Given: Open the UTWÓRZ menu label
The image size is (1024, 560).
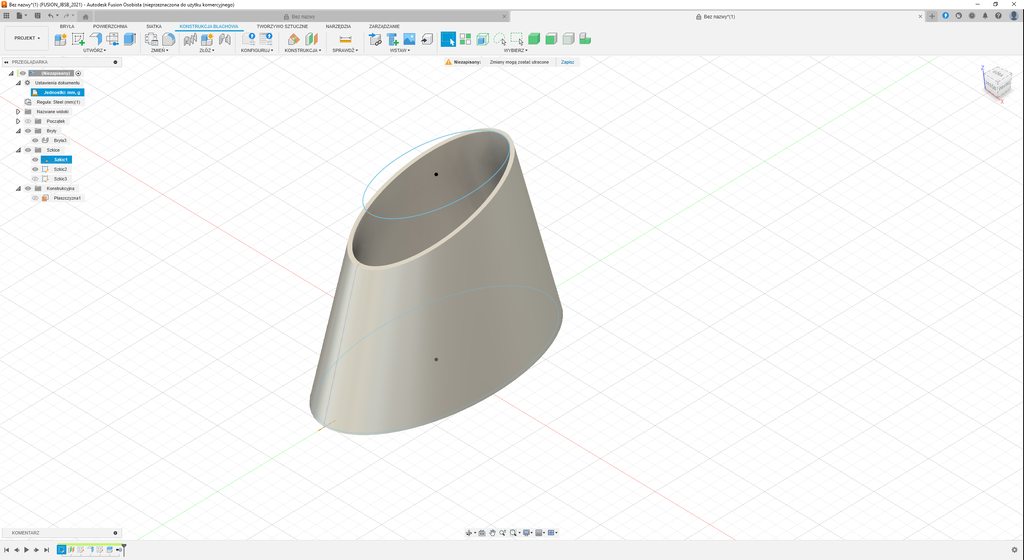Looking at the screenshot, I should point(94,50).
